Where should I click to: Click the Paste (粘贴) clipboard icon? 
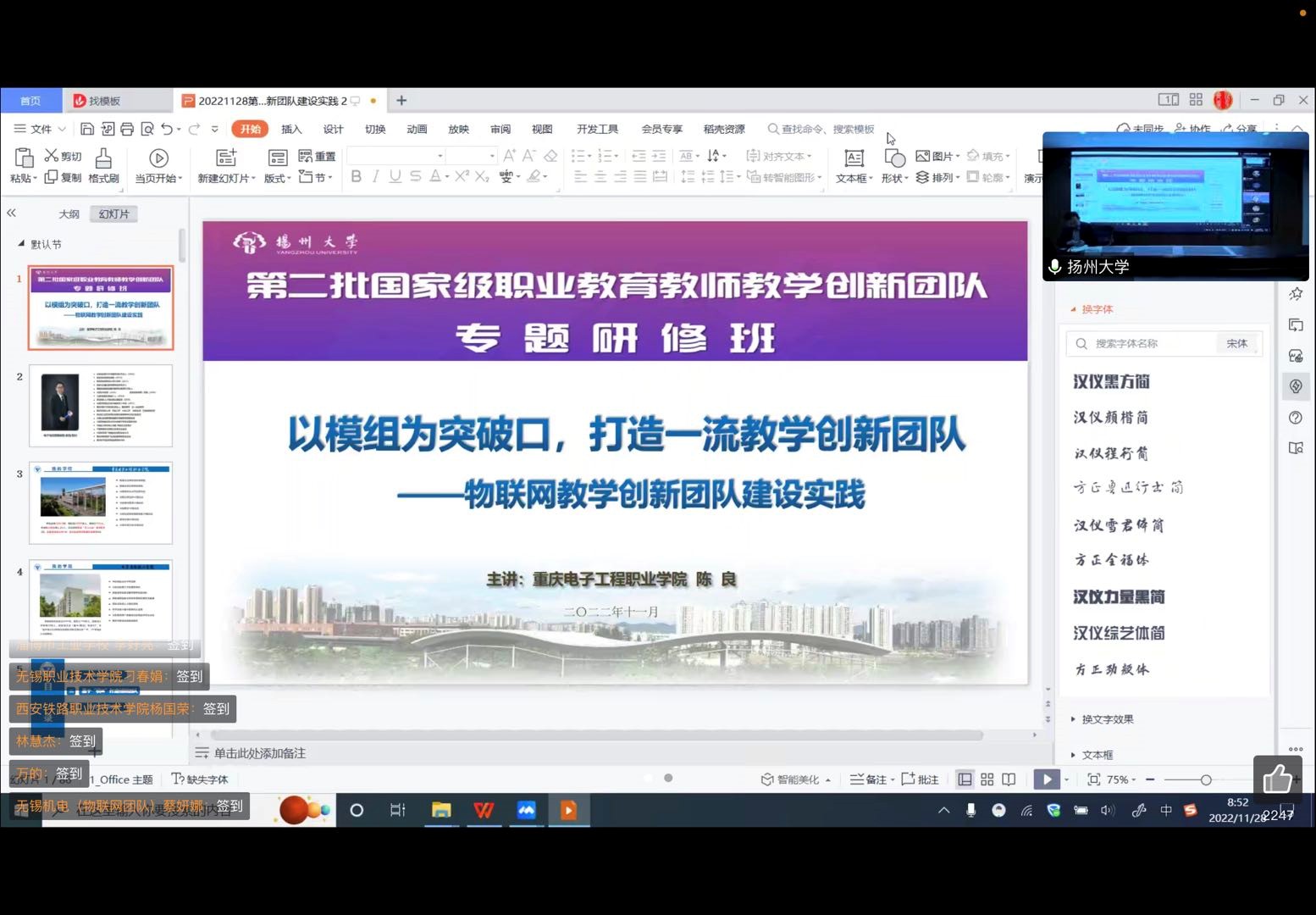[24, 158]
